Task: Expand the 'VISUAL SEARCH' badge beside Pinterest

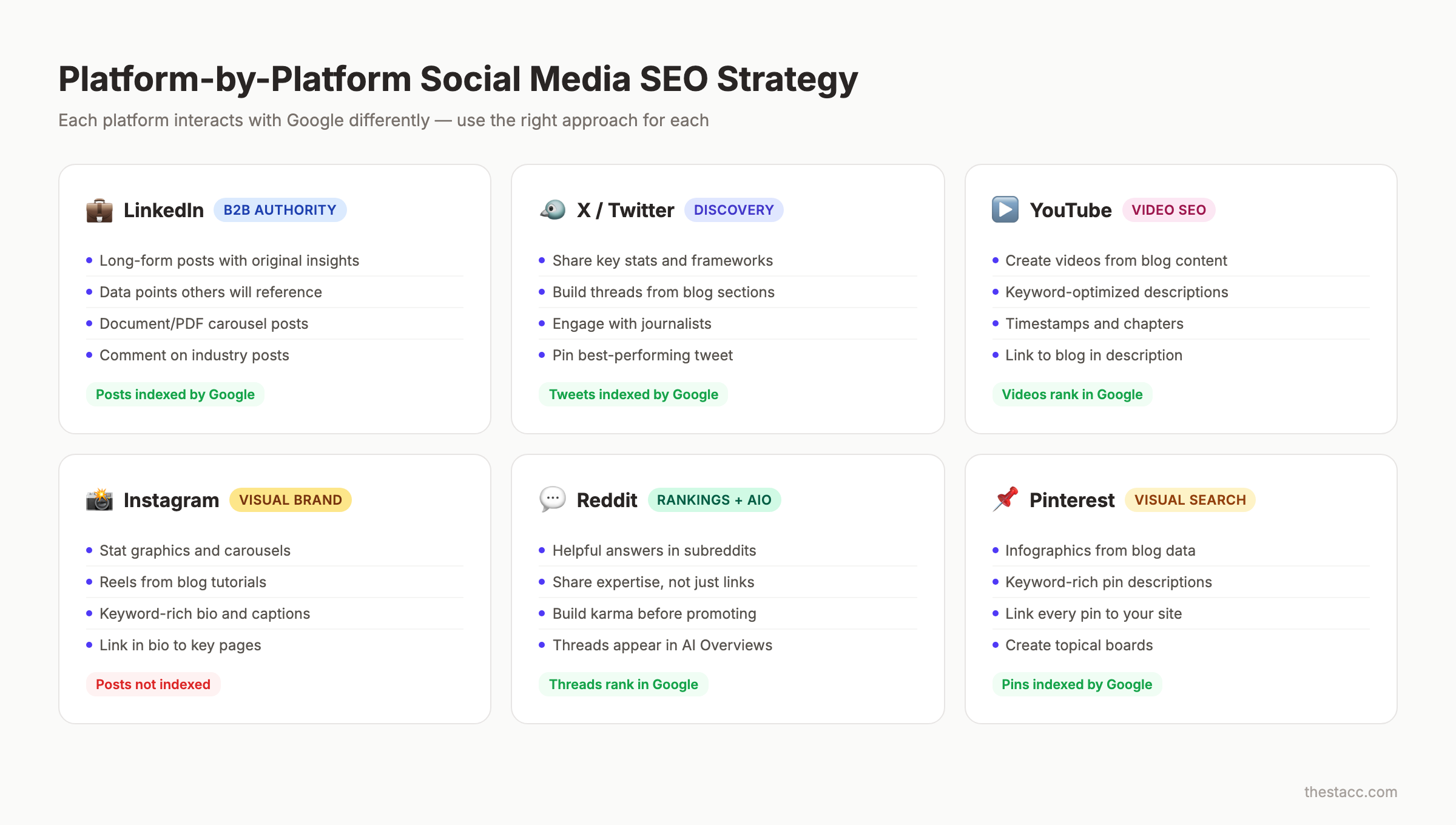Action: tap(1190, 500)
